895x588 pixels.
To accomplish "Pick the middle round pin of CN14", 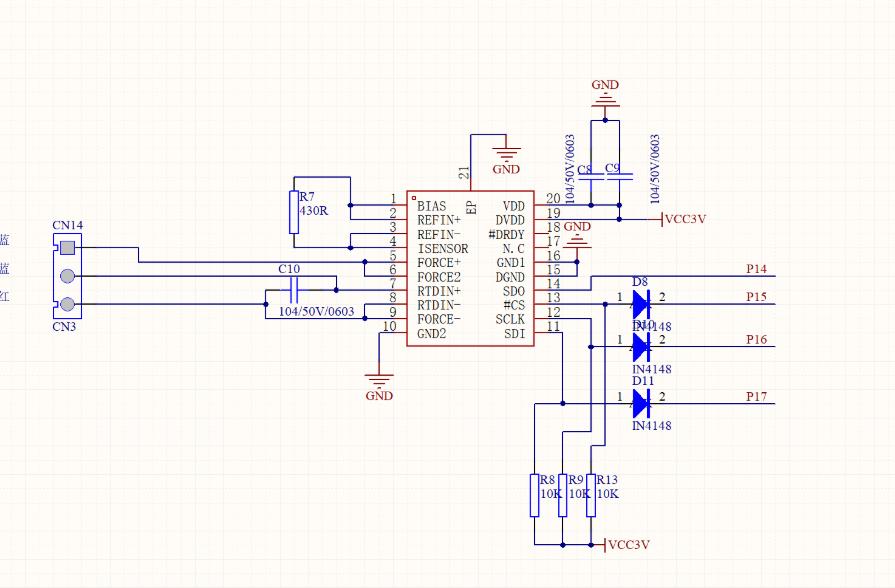I will pyautogui.click(x=67, y=276).
